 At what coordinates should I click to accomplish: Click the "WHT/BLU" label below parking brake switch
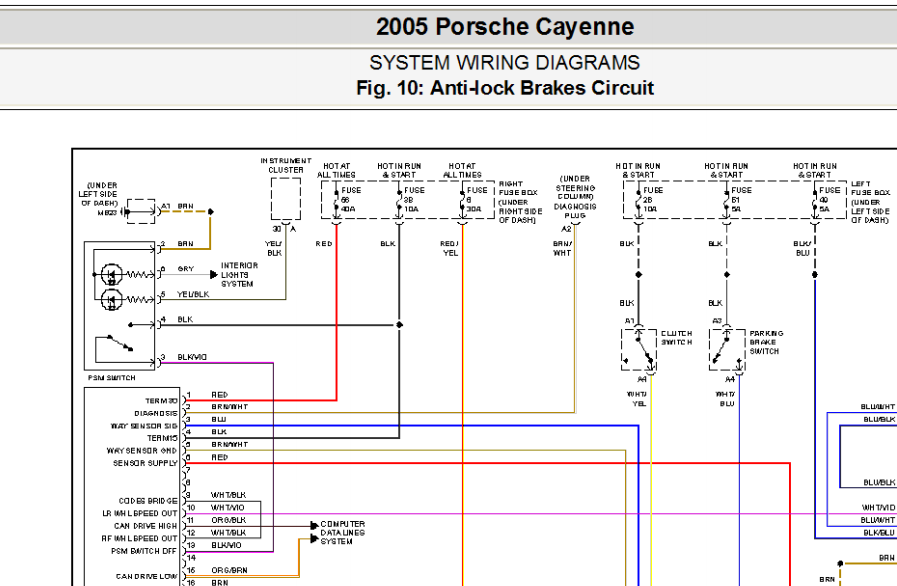pos(726,399)
